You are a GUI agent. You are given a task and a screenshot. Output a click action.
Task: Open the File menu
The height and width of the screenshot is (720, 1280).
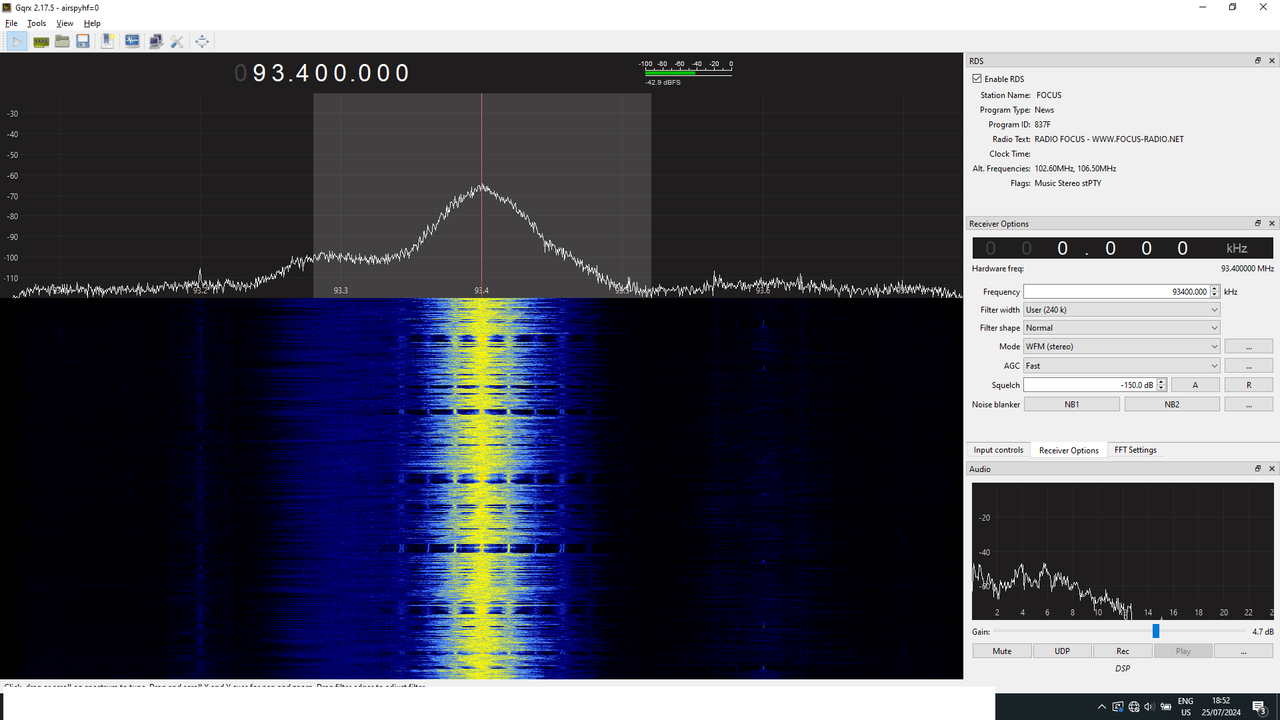[x=12, y=23]
